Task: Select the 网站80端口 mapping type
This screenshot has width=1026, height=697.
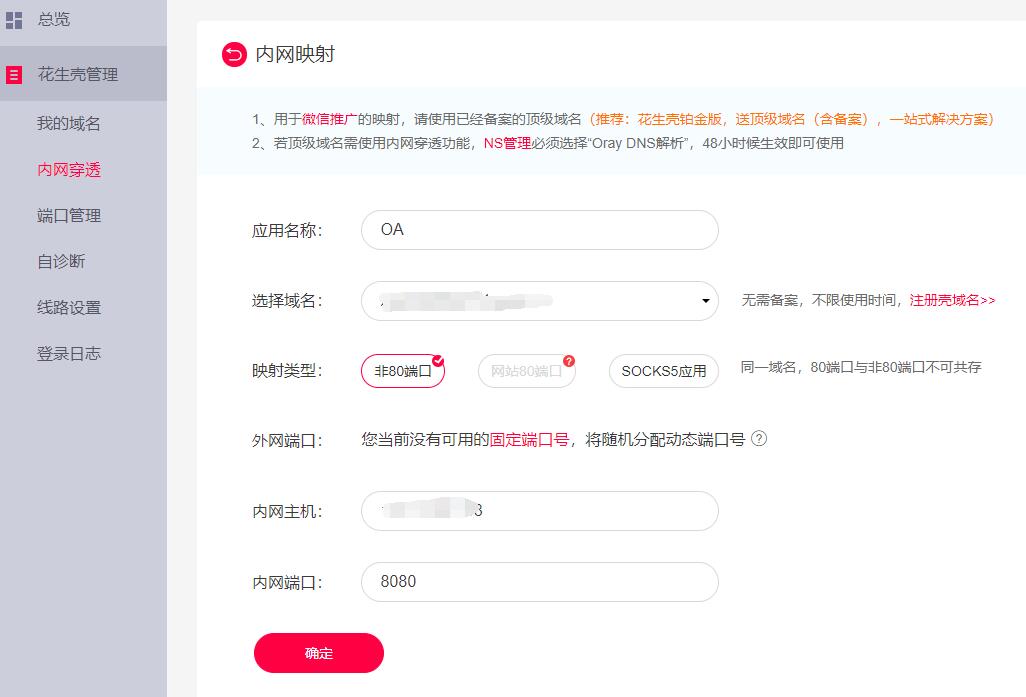Action: click(x=526, y=371)
